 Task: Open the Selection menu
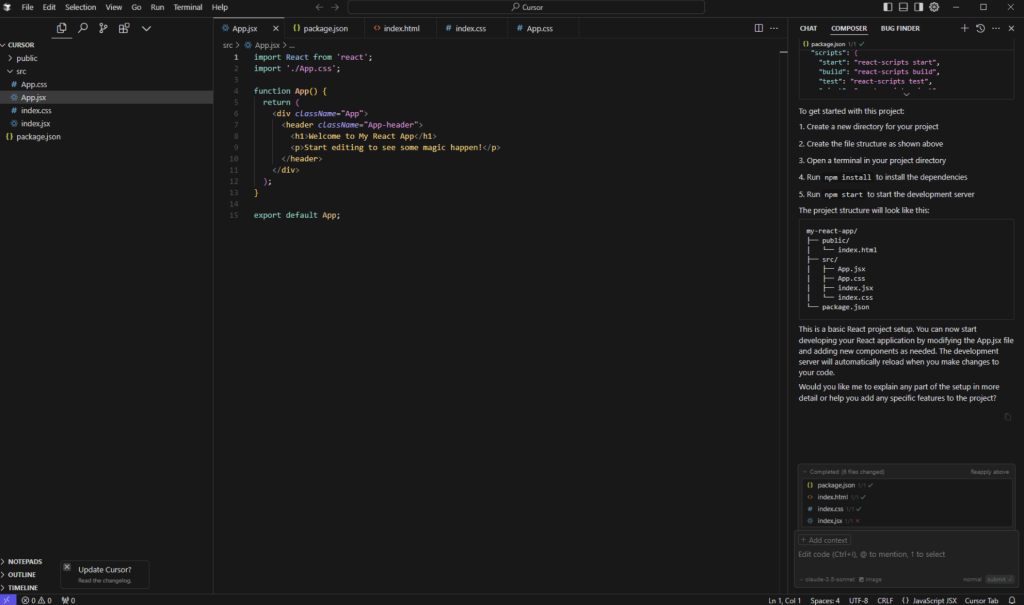pos(80,7)
